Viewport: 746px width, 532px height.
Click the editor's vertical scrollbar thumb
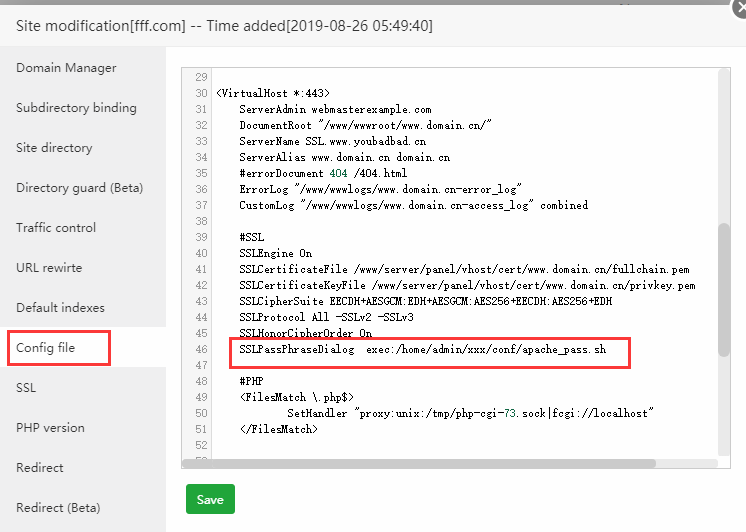[x=724, y=289]
